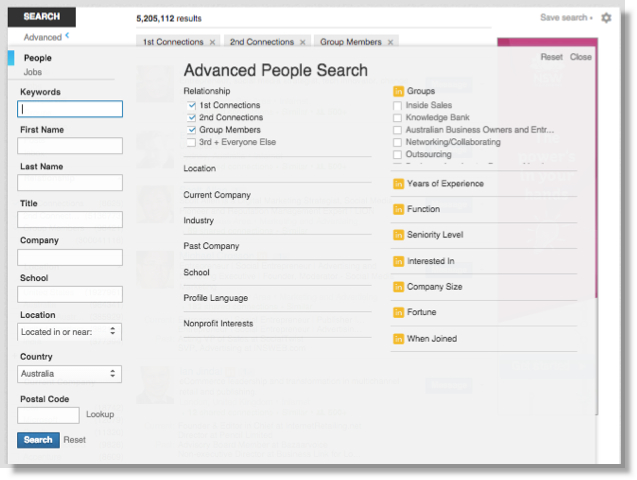Click the premium icon beside Function
Viewport: 637px width, 480px height.
point(399,210)
